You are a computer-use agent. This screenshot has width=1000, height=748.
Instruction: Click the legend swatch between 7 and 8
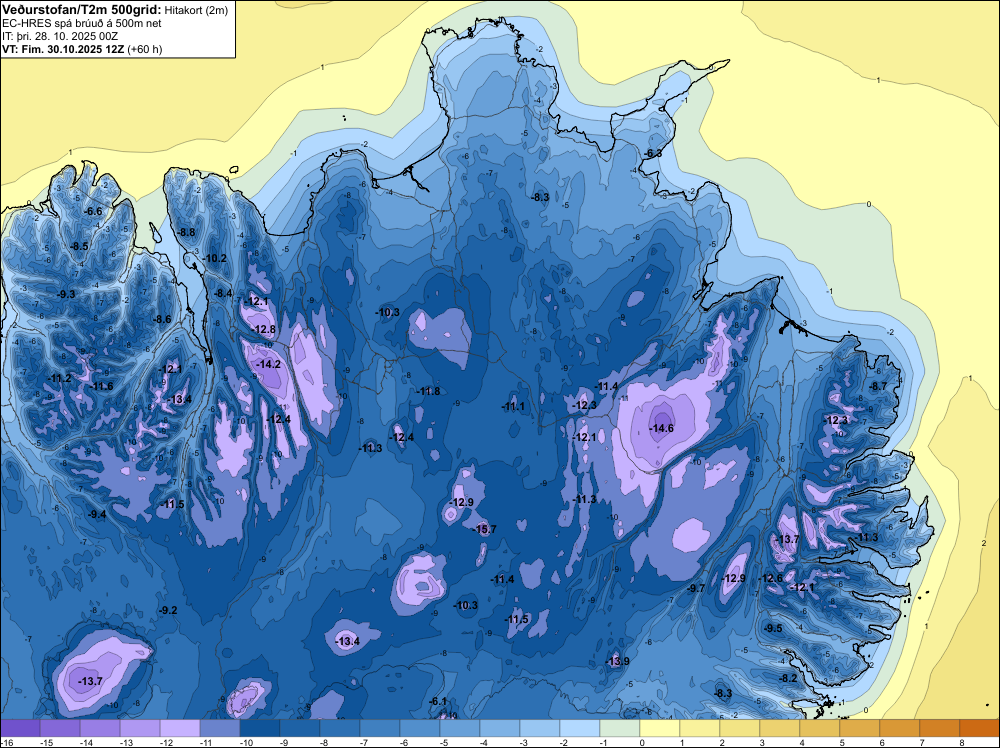pos(940,728)
